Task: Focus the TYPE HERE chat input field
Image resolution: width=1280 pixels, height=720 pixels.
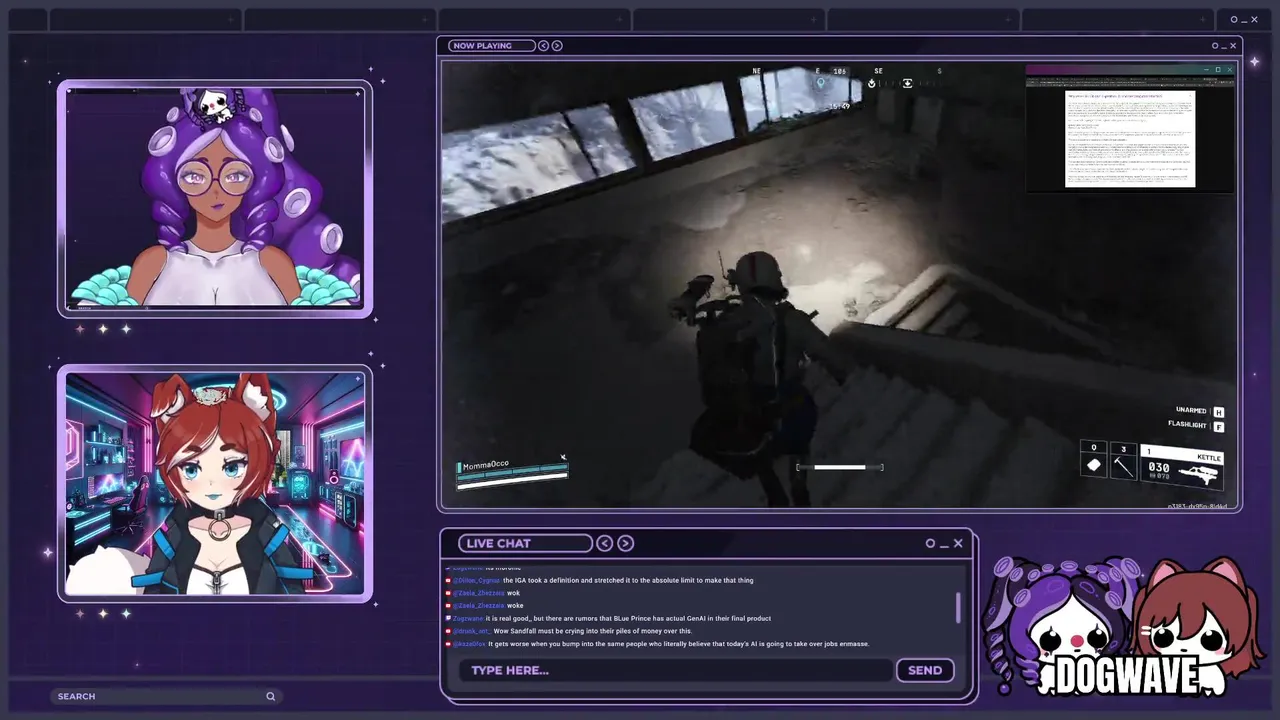Action: click(x=676, y=670)
